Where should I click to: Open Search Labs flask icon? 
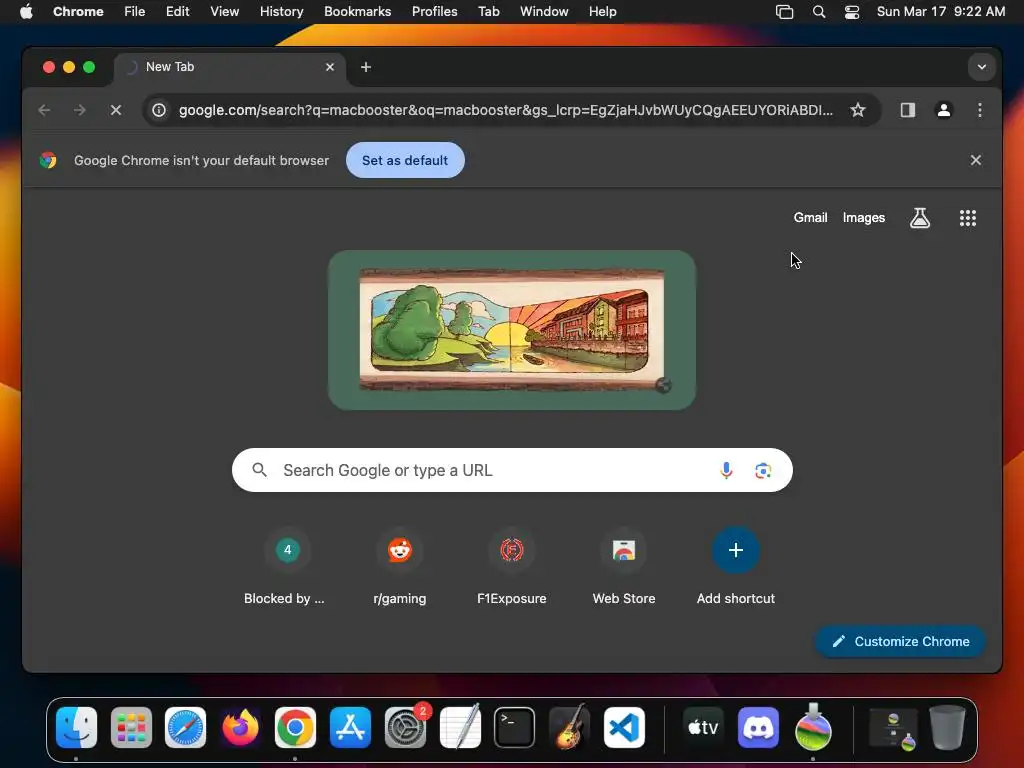(920, 217)
